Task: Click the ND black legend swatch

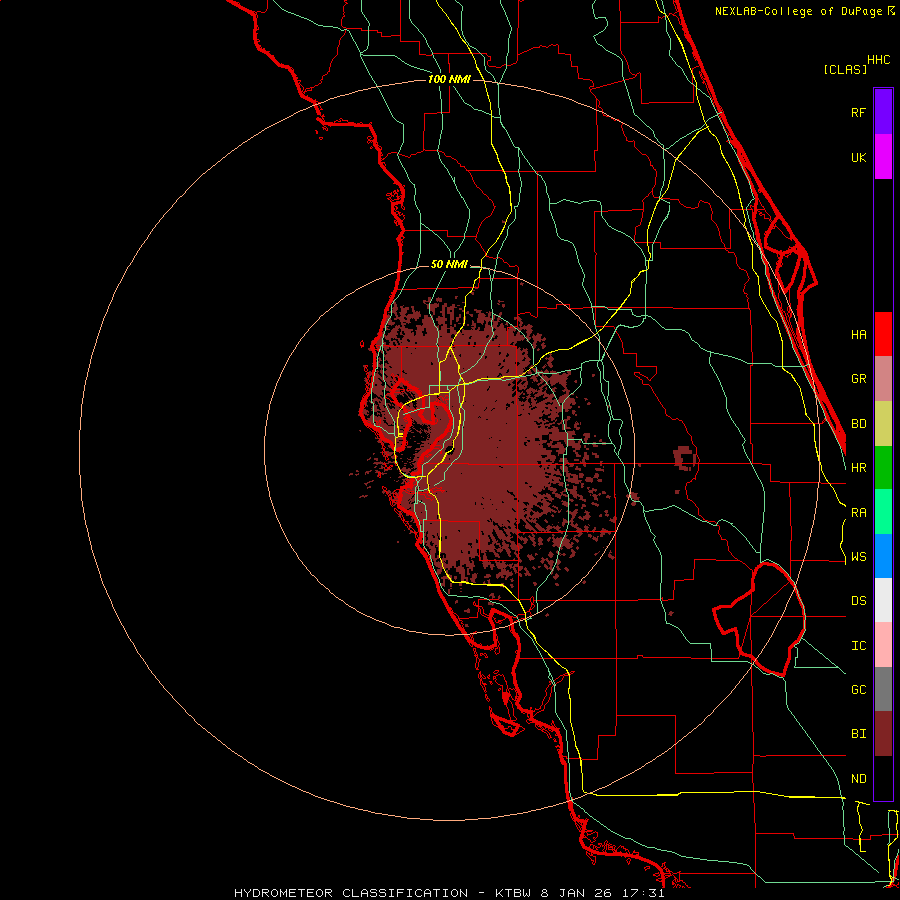Action: (883, 778)
